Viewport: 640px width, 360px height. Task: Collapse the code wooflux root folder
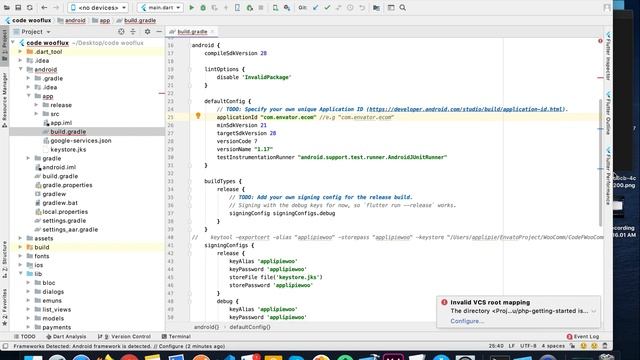[x=13, y=42]
